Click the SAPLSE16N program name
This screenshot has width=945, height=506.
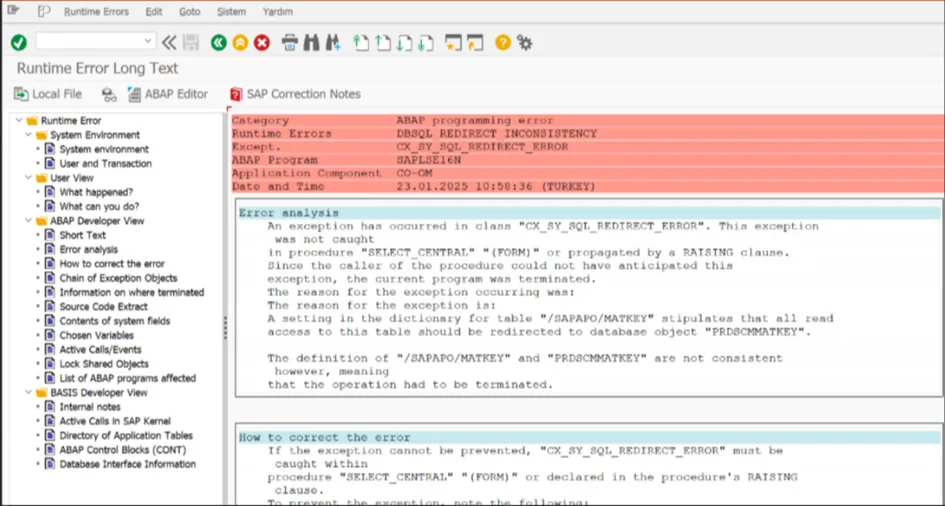pyautogui.click(x=429, y=160)
